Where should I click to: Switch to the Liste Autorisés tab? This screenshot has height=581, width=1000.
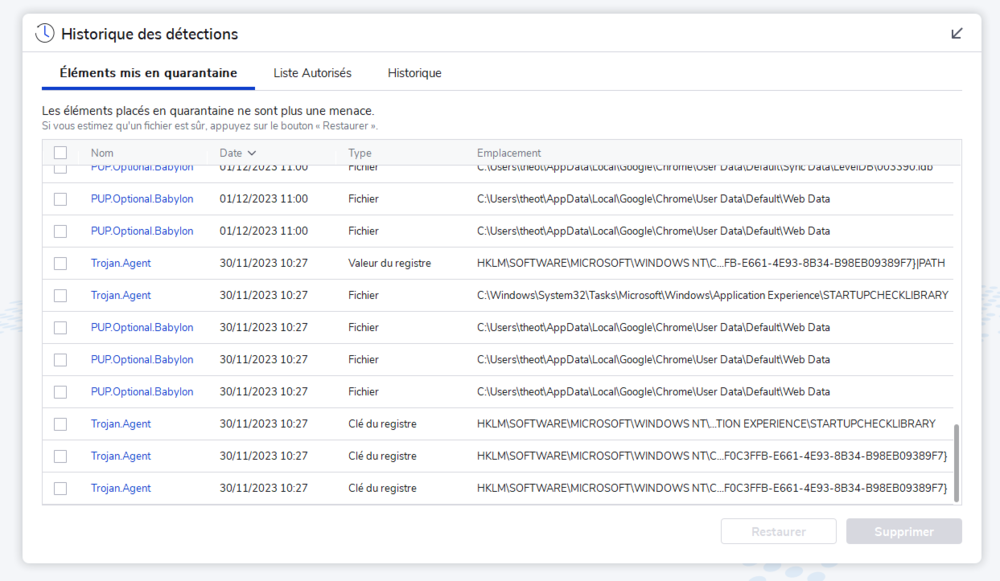[312, 73]
